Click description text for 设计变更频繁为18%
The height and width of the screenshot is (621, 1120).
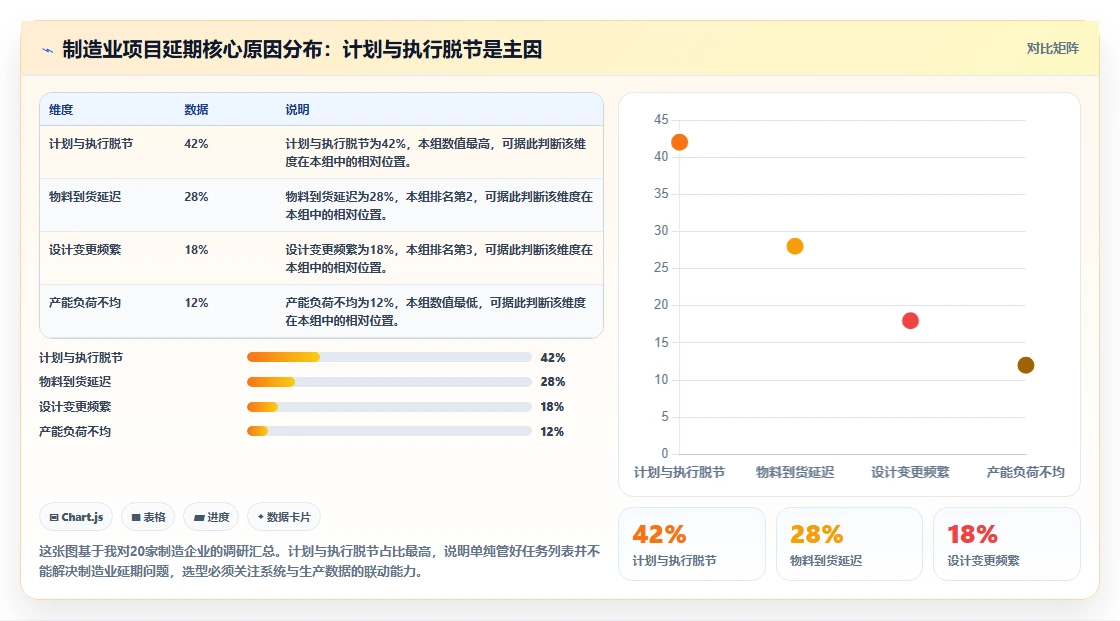click(x=439, y=258)
